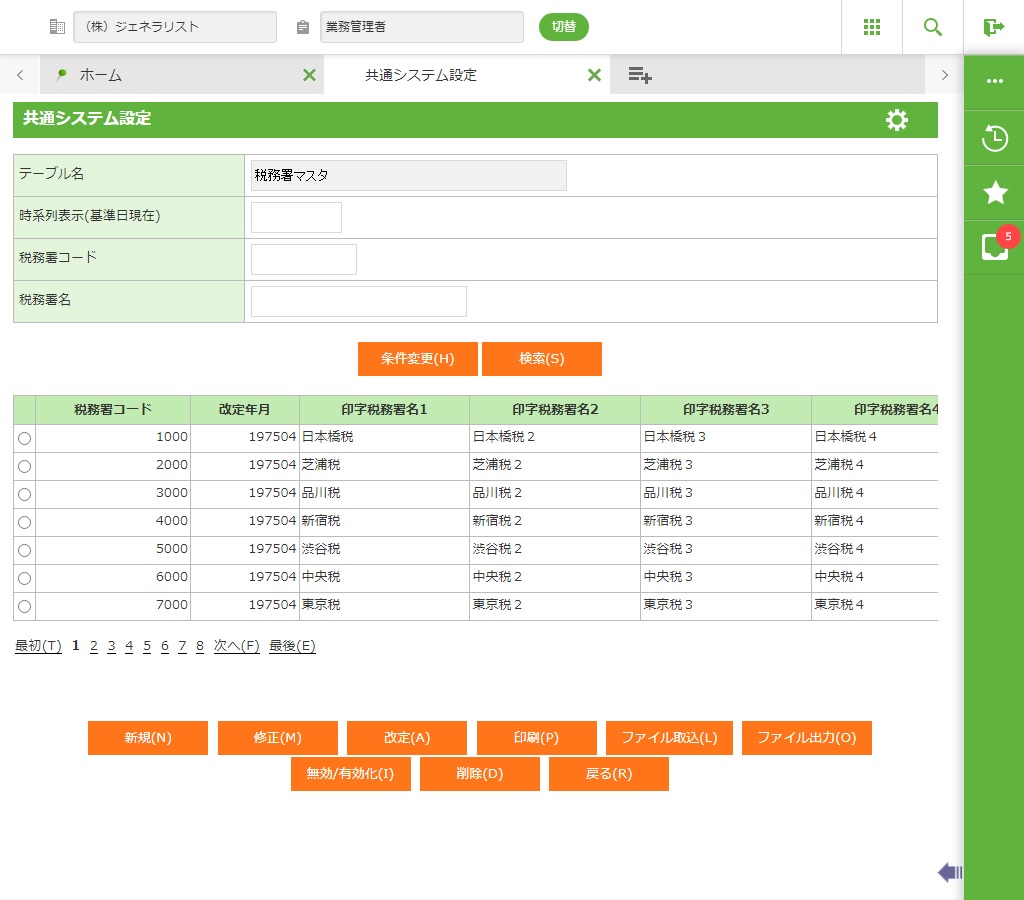
Task: Close the 共通システム設定 tab
Action: coord(594,75)
